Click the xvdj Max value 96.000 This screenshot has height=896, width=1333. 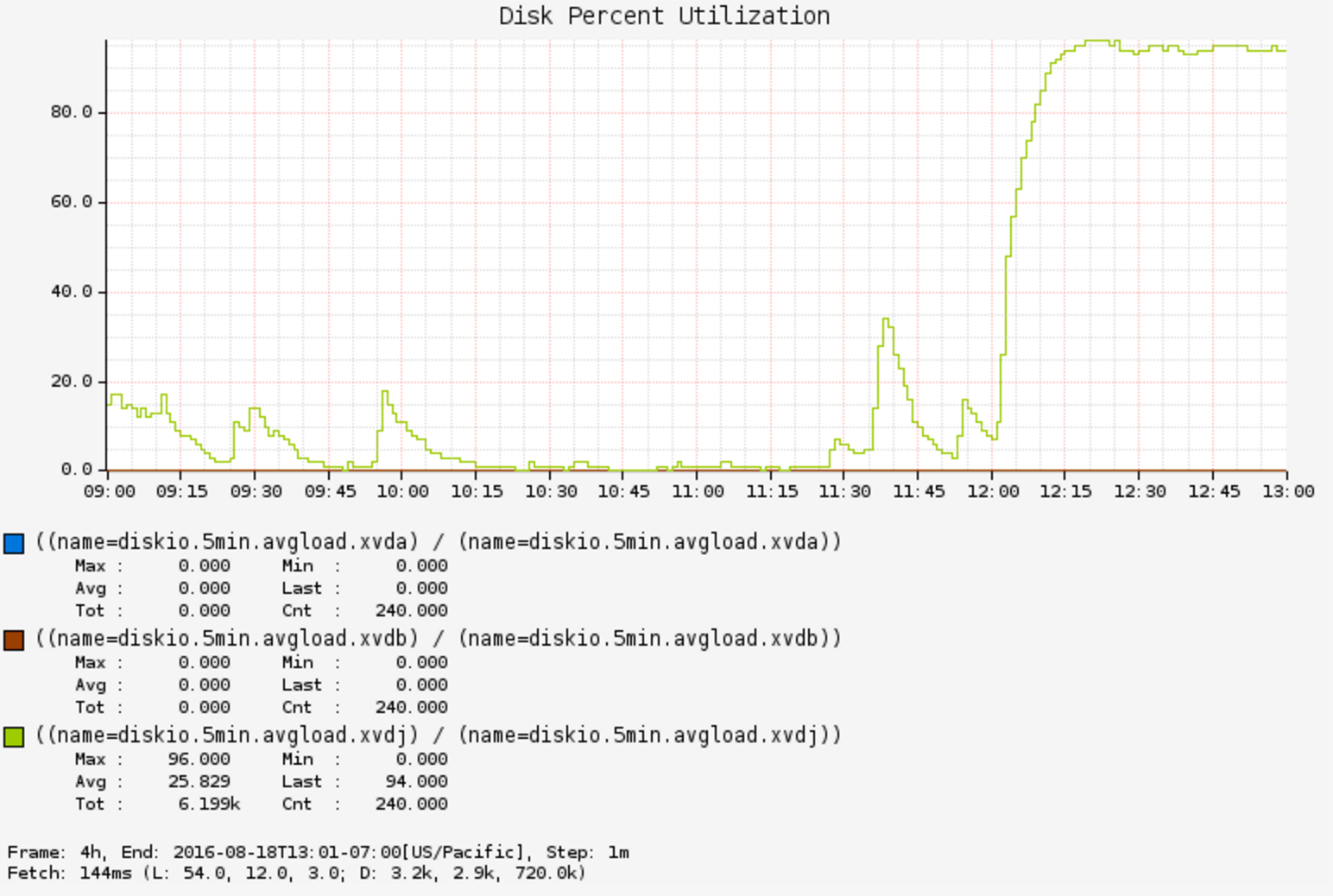tap(199, 760)
